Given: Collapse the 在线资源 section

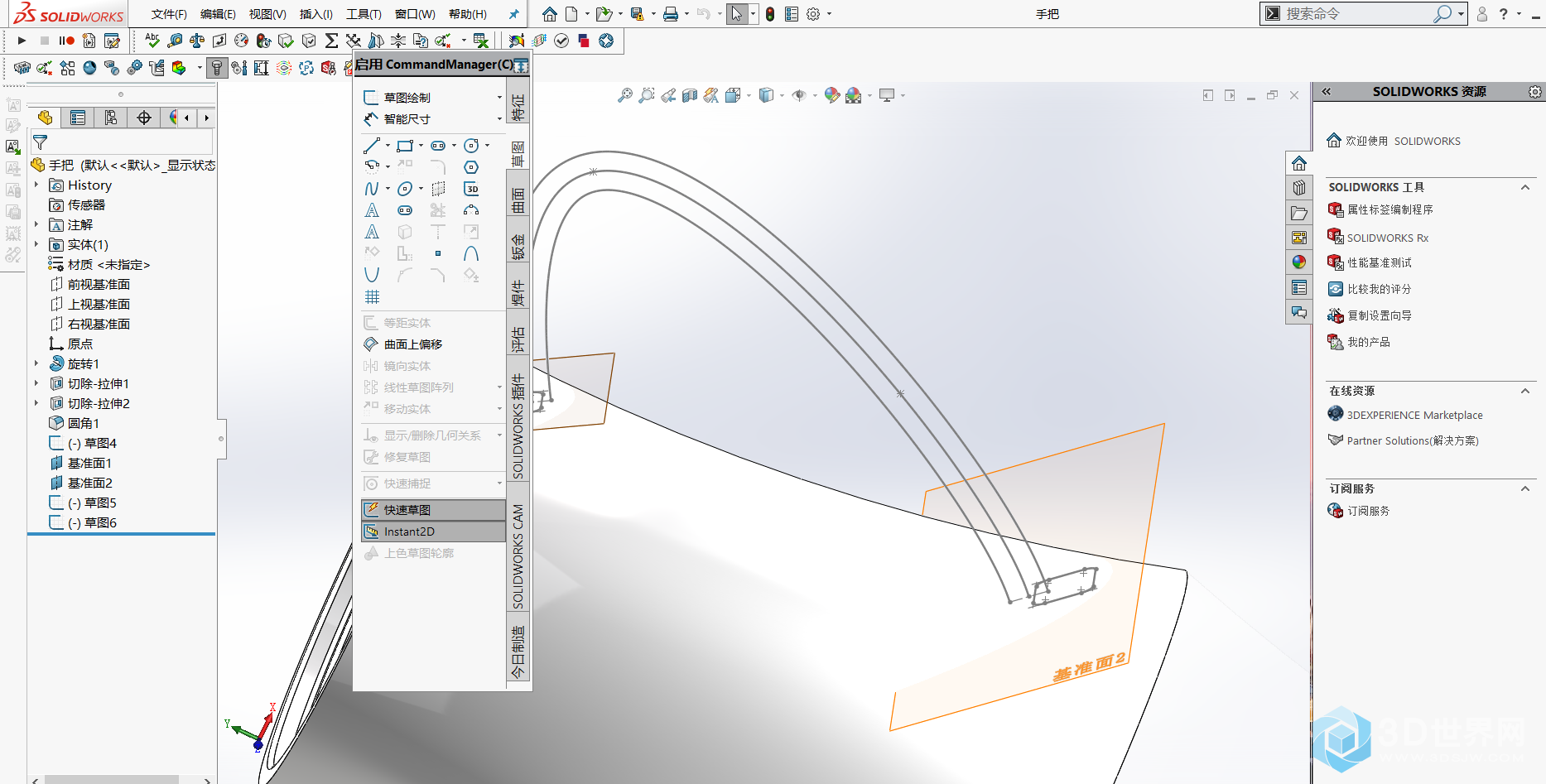Looking at the screenshot, I should click(1525, 391).
